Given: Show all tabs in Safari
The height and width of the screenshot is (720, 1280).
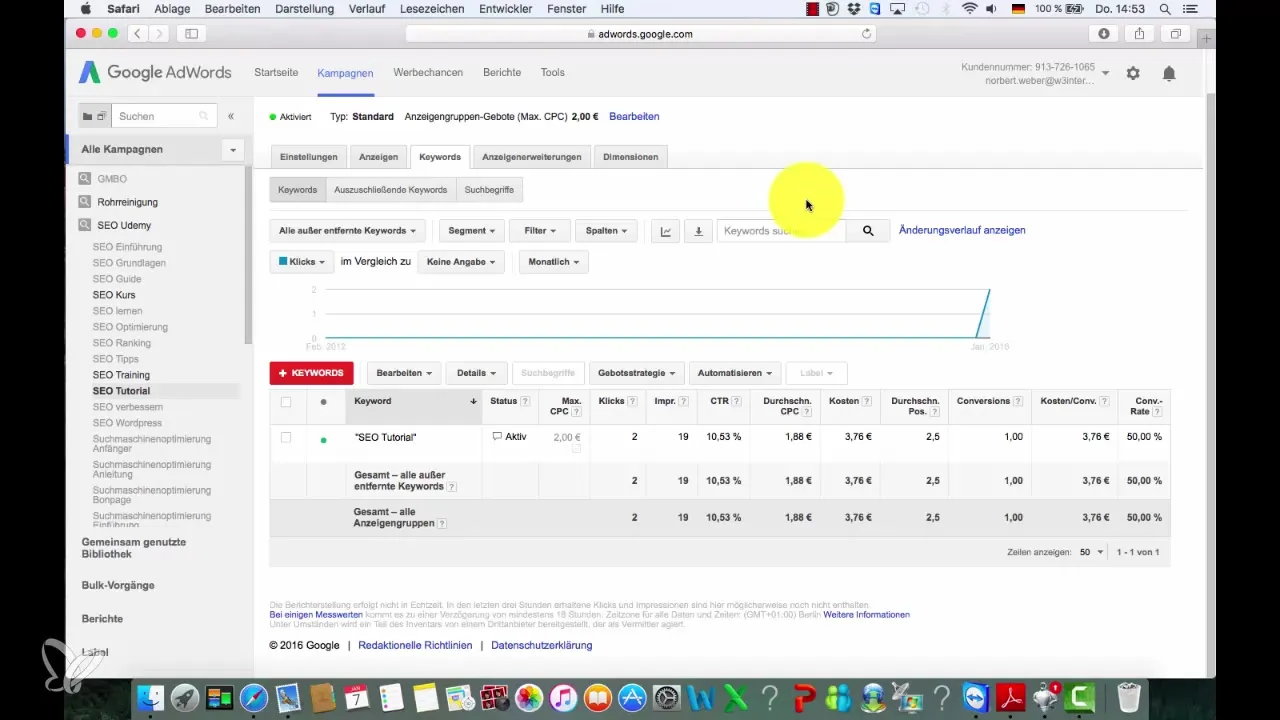Looking at the screenshot, I should pos(1176,33).
